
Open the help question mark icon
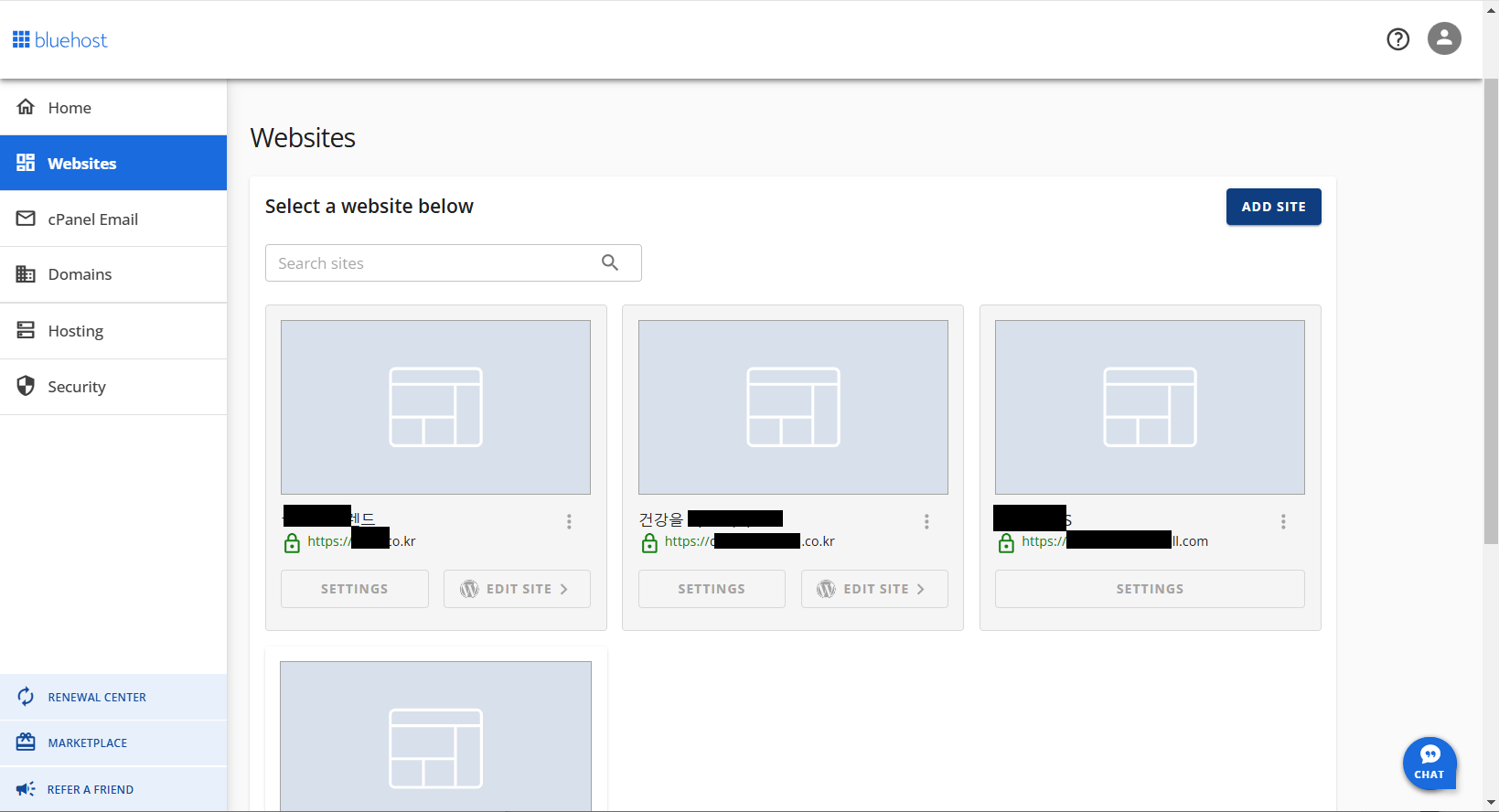click(1397, 39)
